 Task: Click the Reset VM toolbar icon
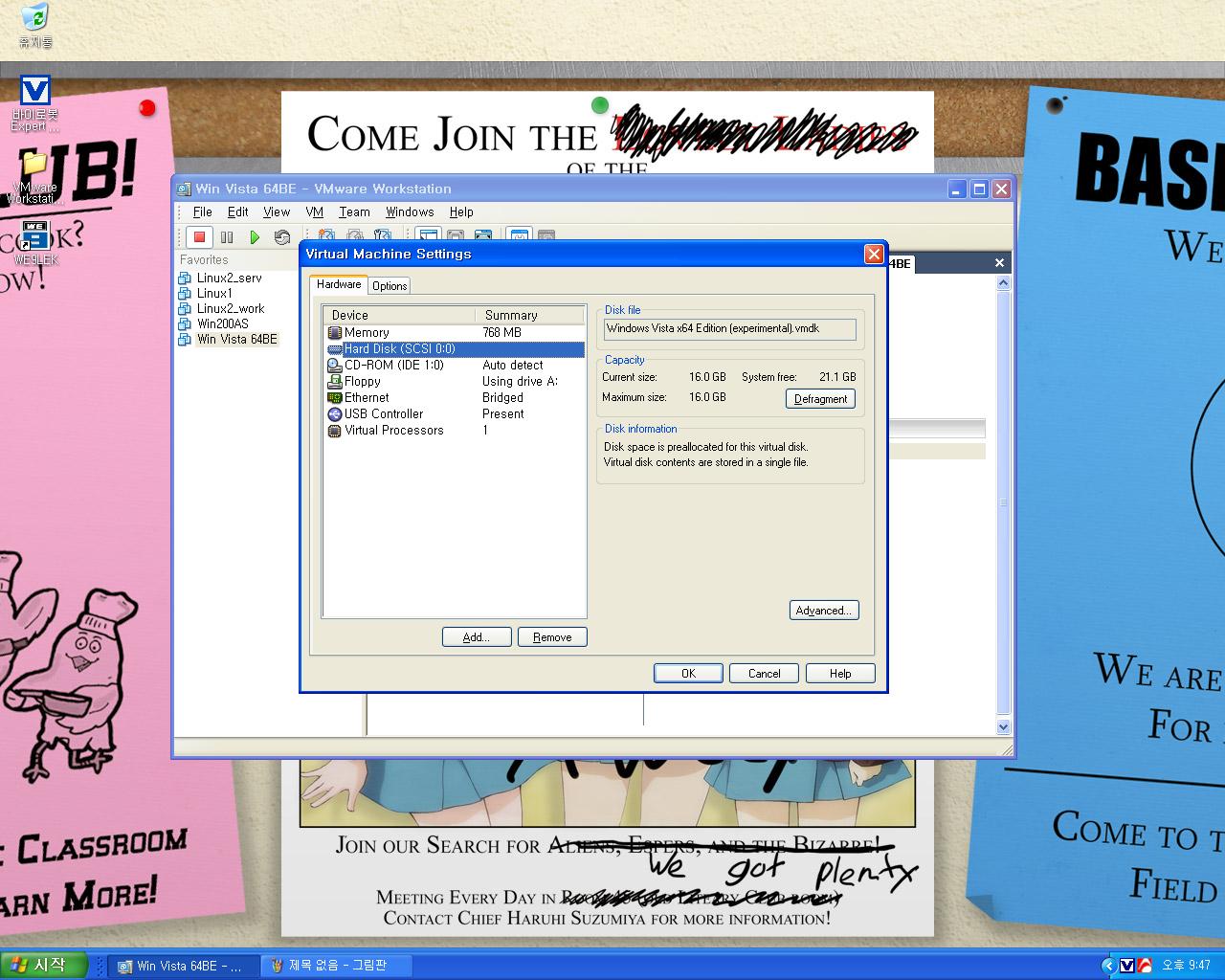(x=281, y=236)
